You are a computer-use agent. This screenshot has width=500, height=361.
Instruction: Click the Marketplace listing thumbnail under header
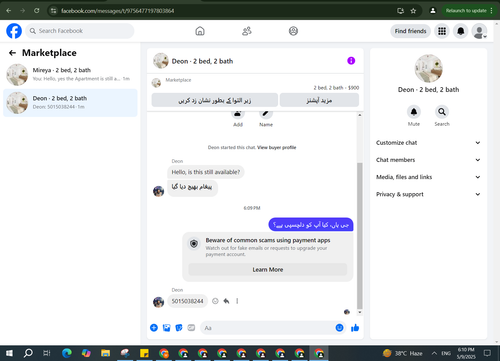click(156, 83)
